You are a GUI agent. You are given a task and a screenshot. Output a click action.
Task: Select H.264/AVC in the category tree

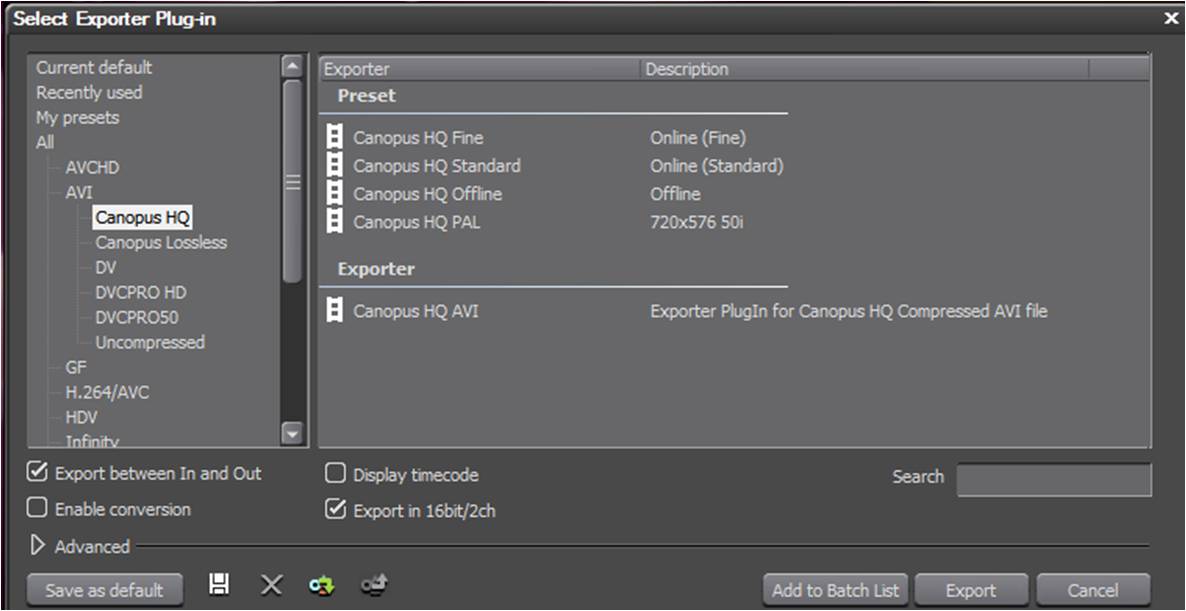pos(107,392)
